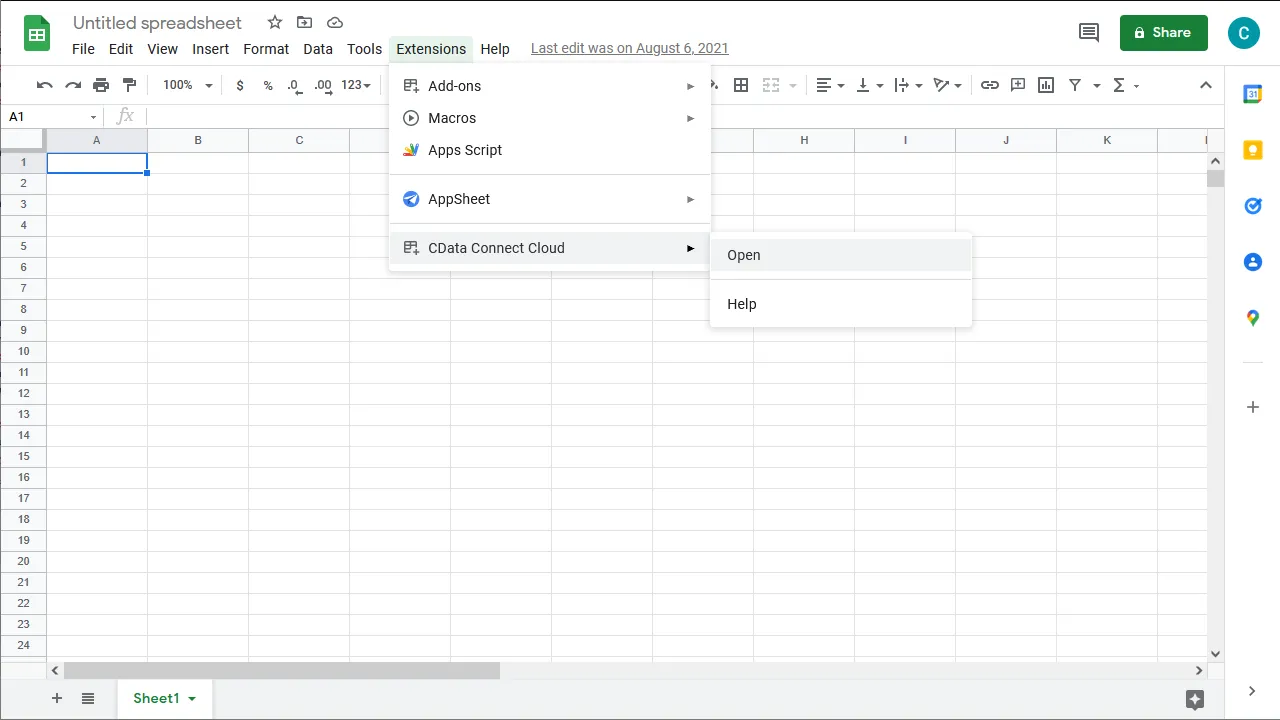Hide the menus with collapse chevron
The height and width of the screenshot is (720, 1280).
click(x=1206, y=85)
